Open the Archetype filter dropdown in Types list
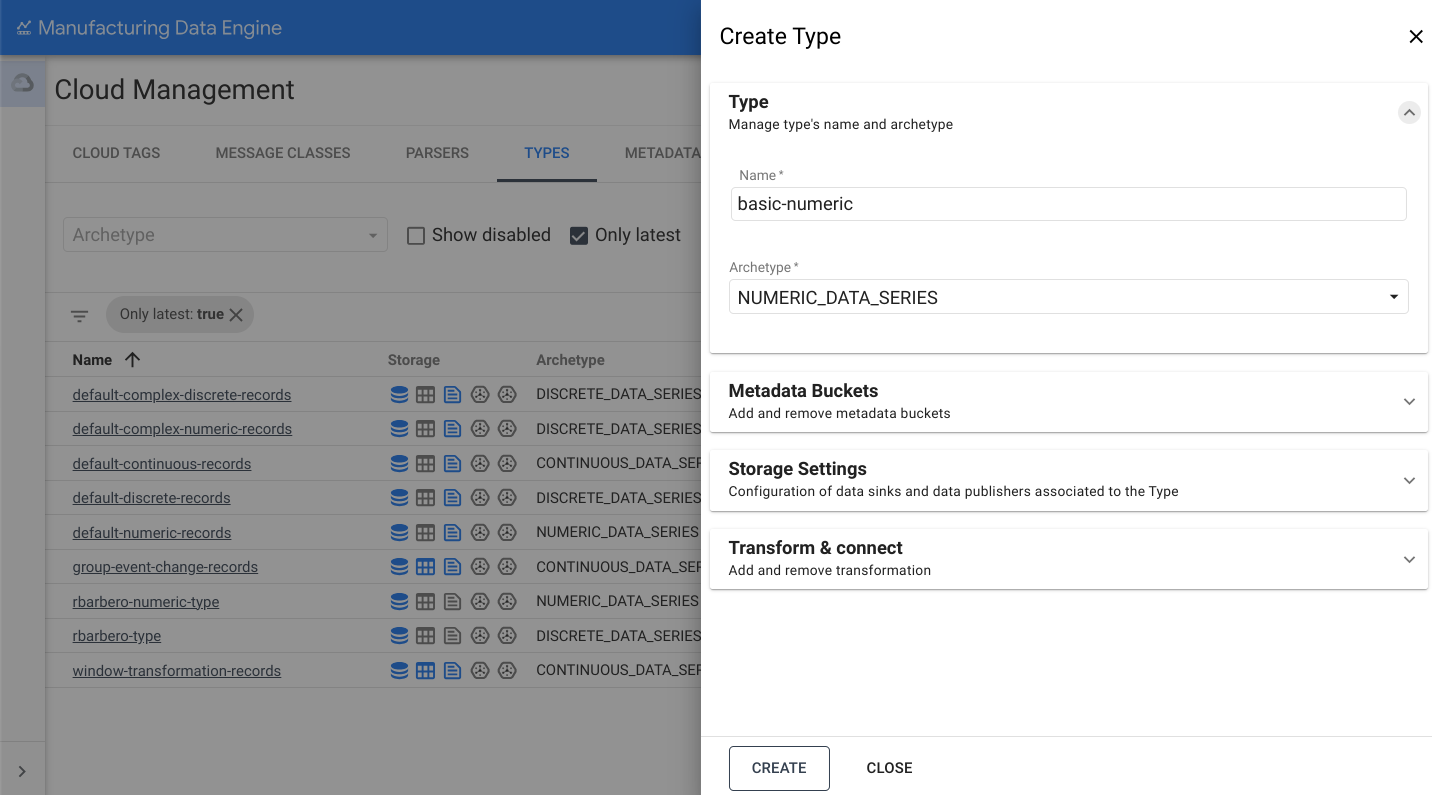The height and width of the screenshot is (795, 1432). [x=225, y=235]
